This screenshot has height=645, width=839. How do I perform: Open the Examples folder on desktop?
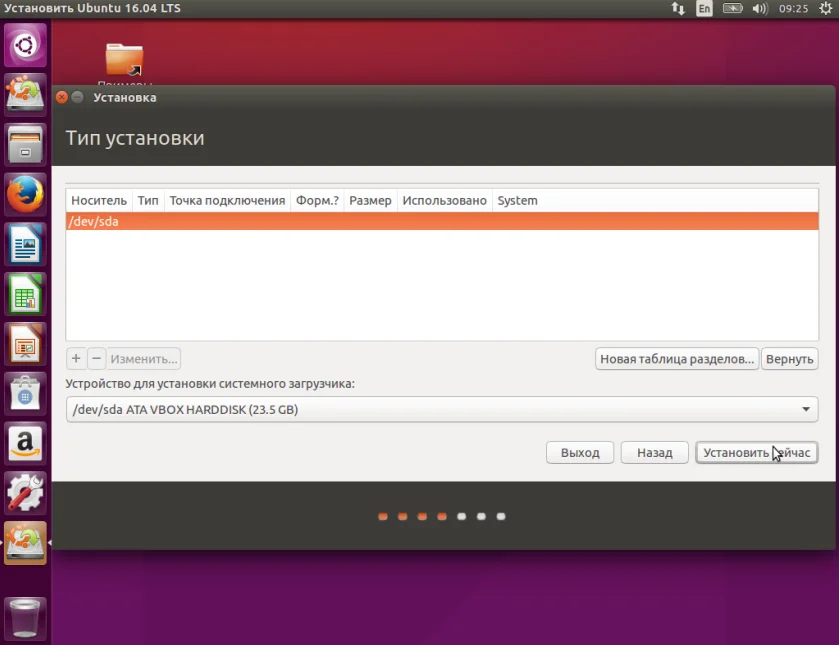(x=124, y=60)
